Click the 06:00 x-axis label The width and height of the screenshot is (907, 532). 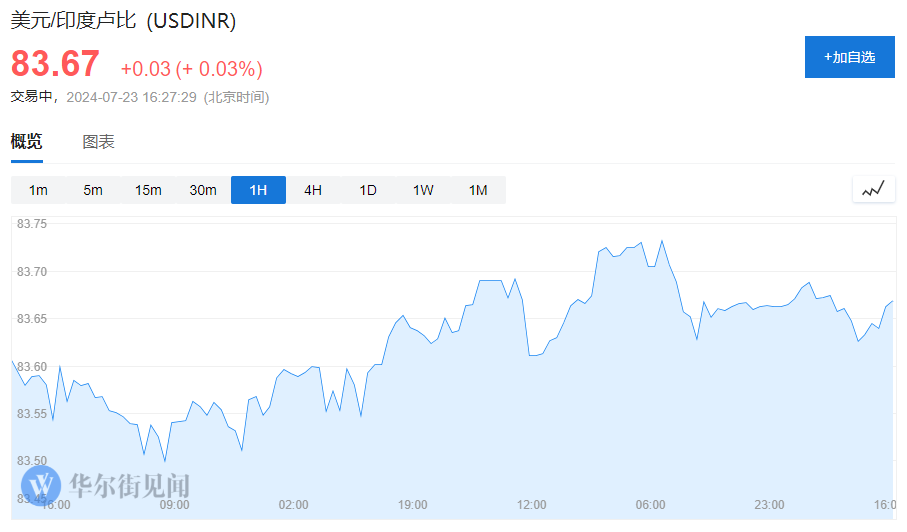click(650, 505)
